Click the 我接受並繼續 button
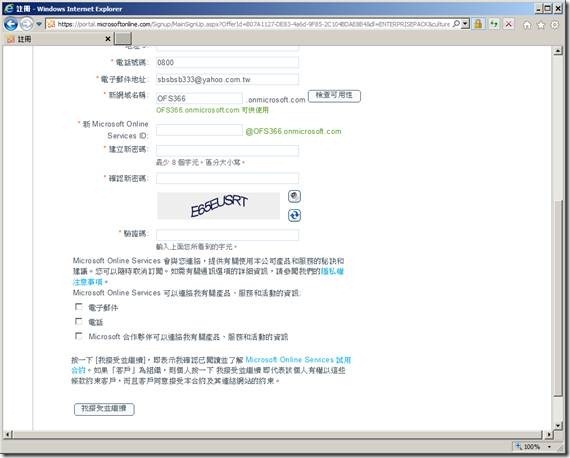The image size is (570, 458). 104,409
